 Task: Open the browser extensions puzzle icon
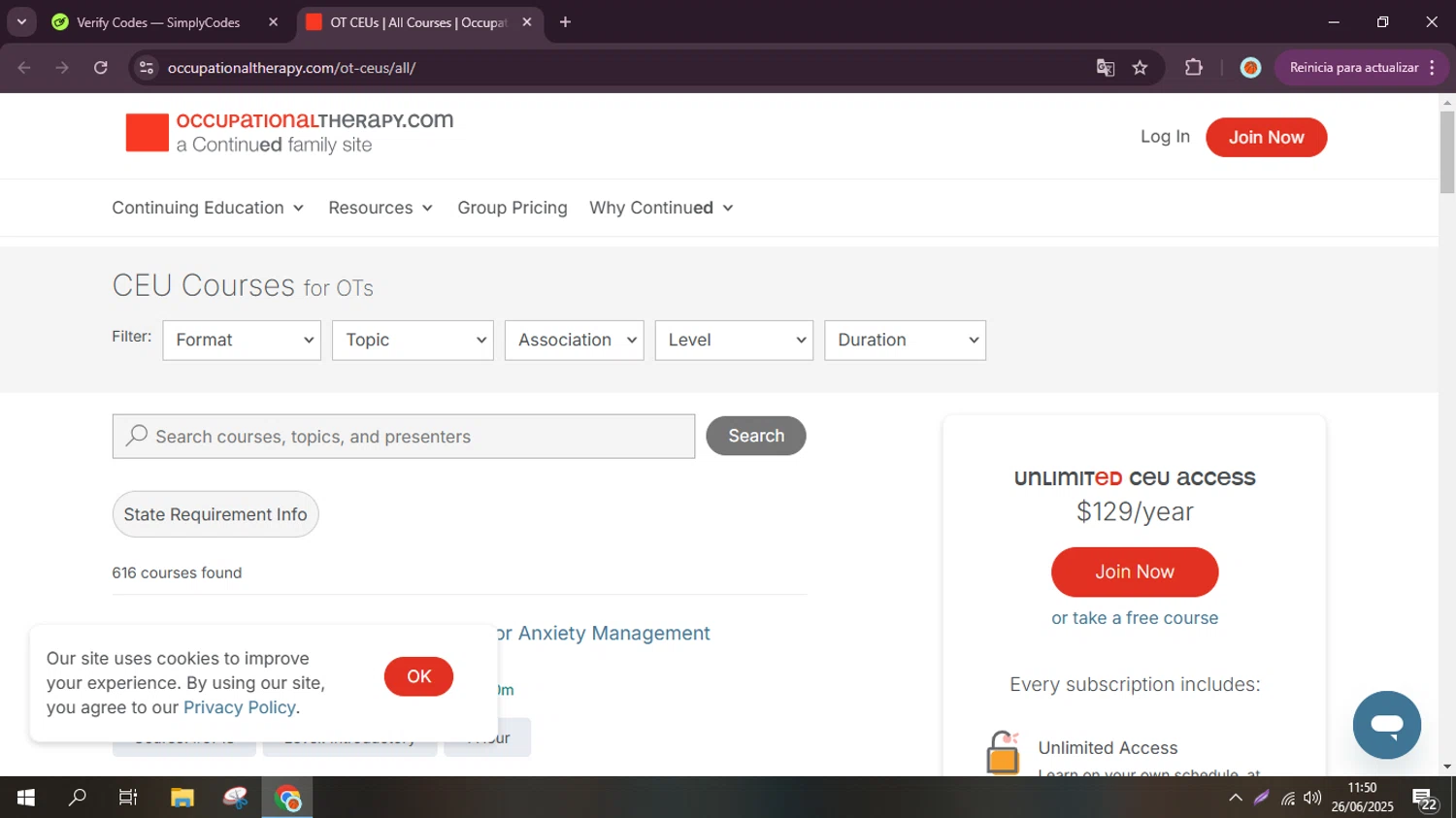(1193, 68)
